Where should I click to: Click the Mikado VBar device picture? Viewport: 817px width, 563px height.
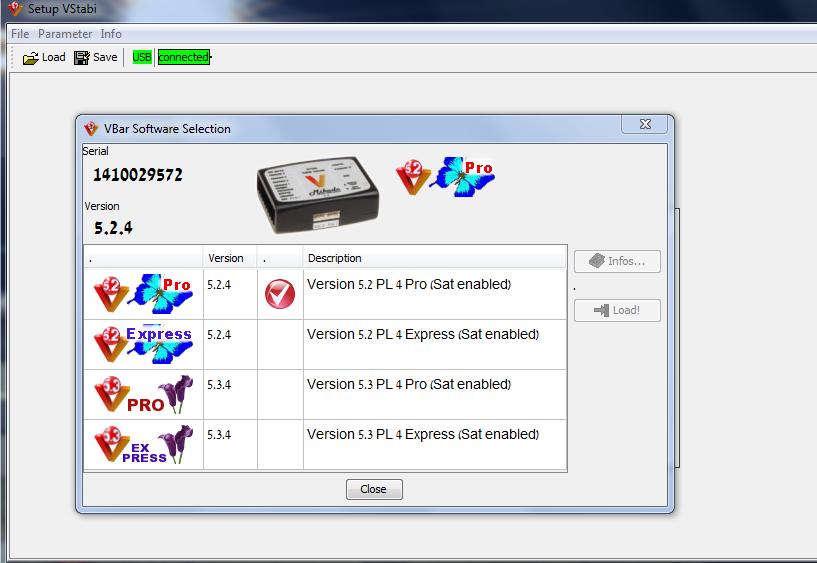pos(318,194)
